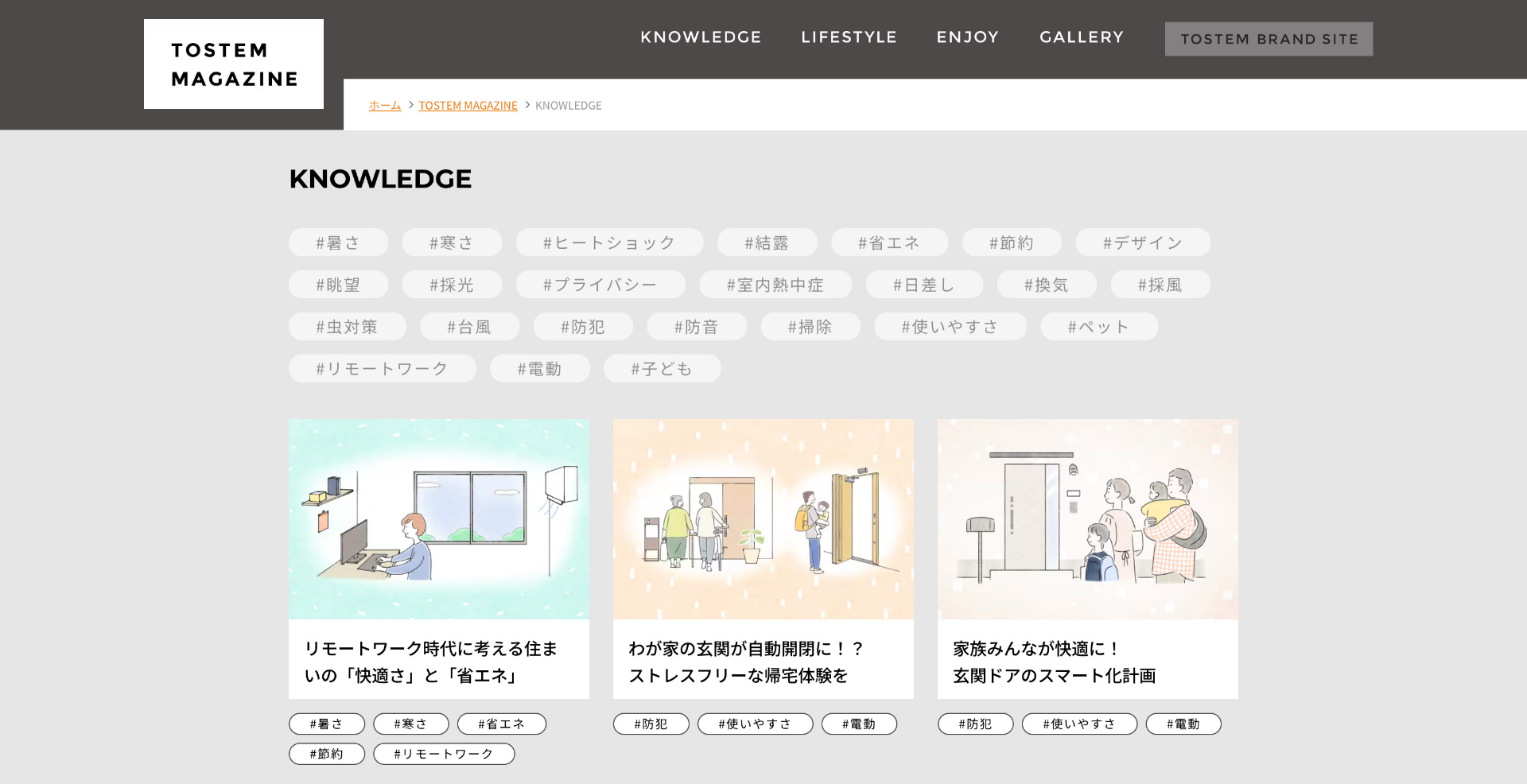Click the ホーム breadcrumb link
This screenshot has height=784, width=1527.
(385, 106)
